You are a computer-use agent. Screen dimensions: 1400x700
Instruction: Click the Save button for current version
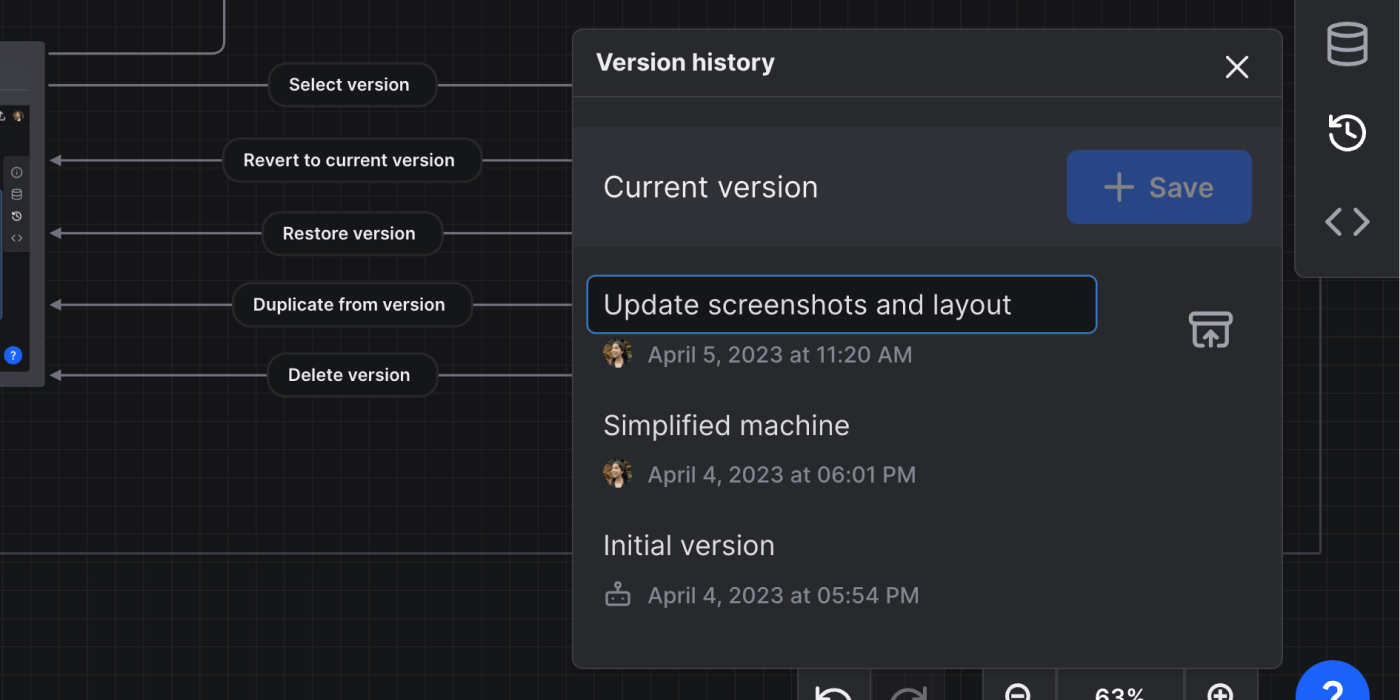click(x=1159, y=187)
